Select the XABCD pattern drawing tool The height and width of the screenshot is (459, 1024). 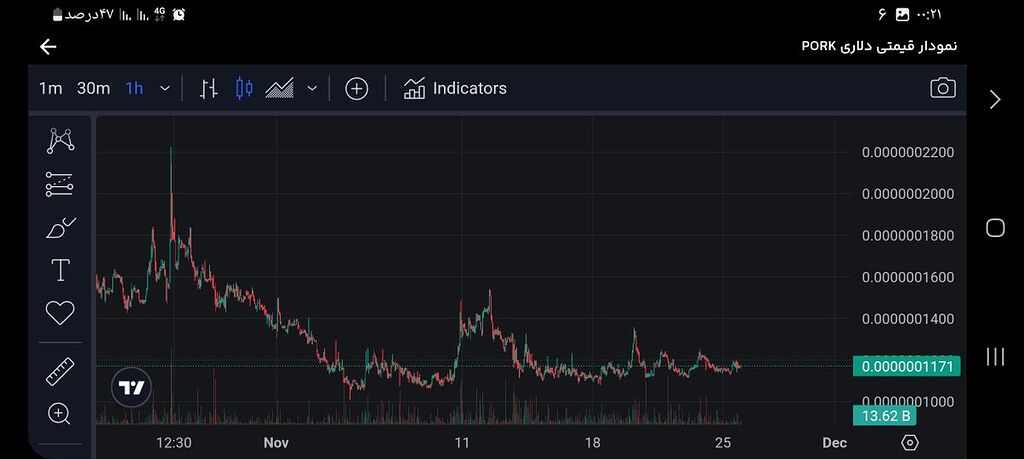(x=60, y=140)
